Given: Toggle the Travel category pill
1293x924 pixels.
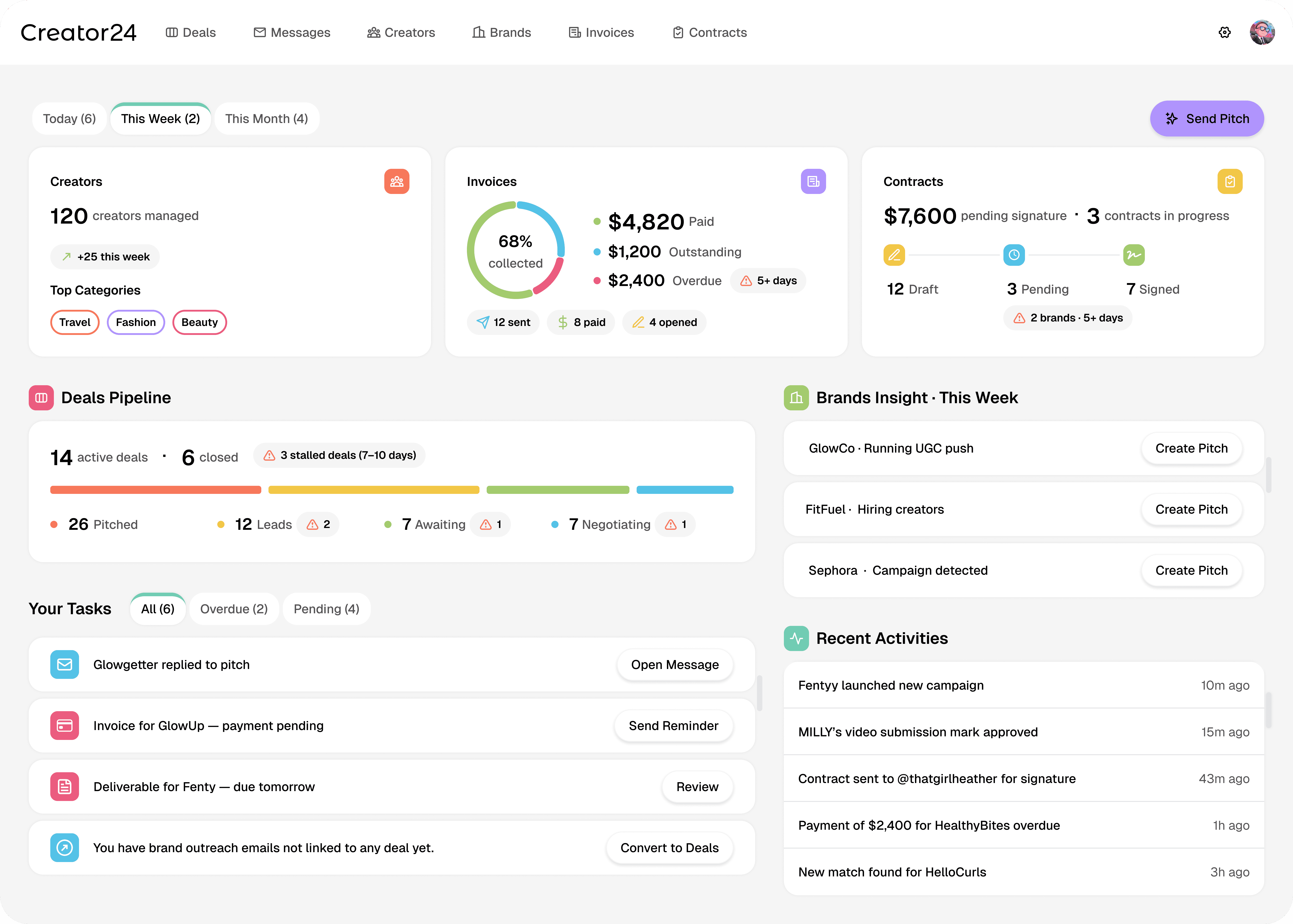Looking at the screenshot, I should 75,322.
